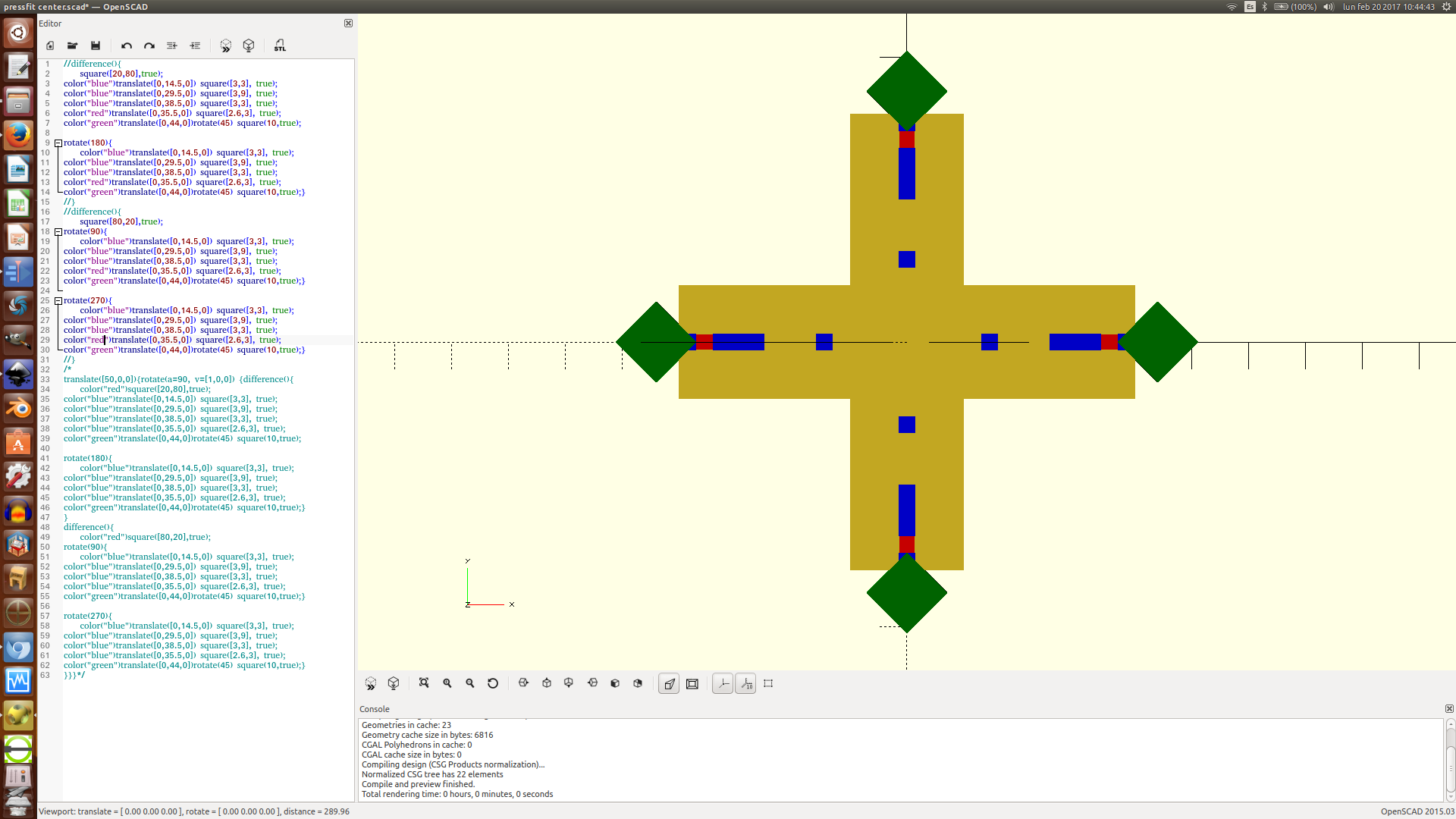Screen dimensions: 1456x819
Task: Click the console vertical scrollbar
Action: (x=1450, y=760)
